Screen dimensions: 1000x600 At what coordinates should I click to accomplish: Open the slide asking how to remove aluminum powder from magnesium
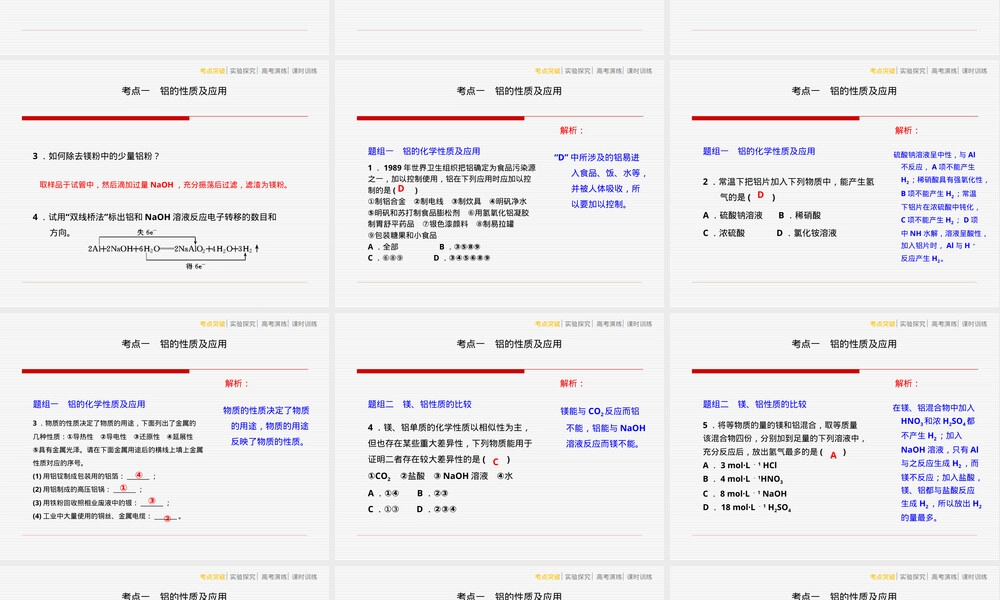(165, 184)
